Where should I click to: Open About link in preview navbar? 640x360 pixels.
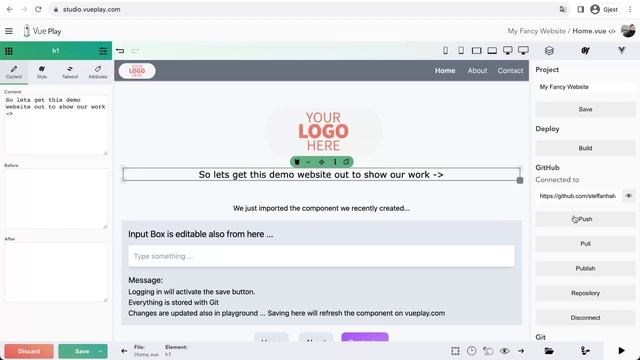coord(477,71)
